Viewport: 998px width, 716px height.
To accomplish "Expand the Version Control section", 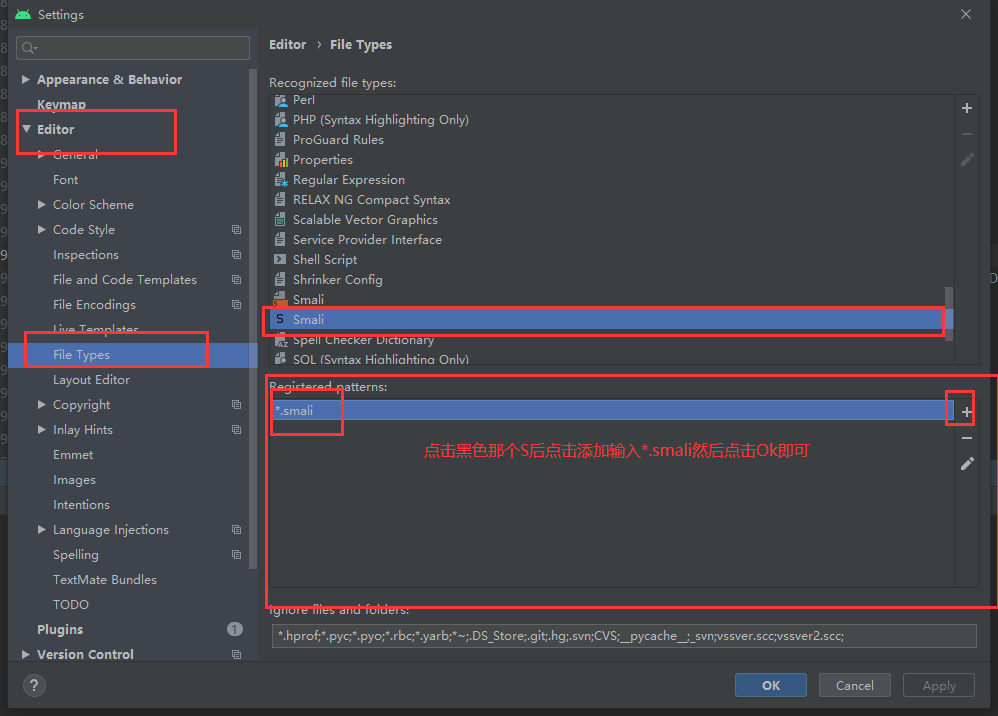I will (26, 655).
